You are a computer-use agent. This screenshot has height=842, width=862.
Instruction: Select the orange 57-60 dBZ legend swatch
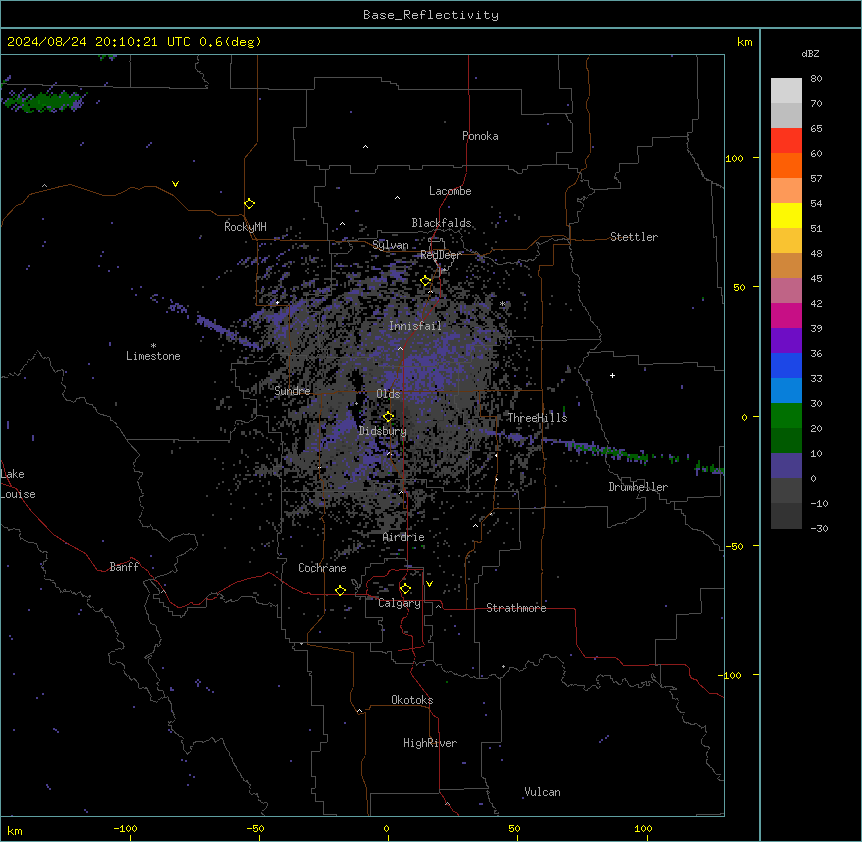(x=786, y=165)
